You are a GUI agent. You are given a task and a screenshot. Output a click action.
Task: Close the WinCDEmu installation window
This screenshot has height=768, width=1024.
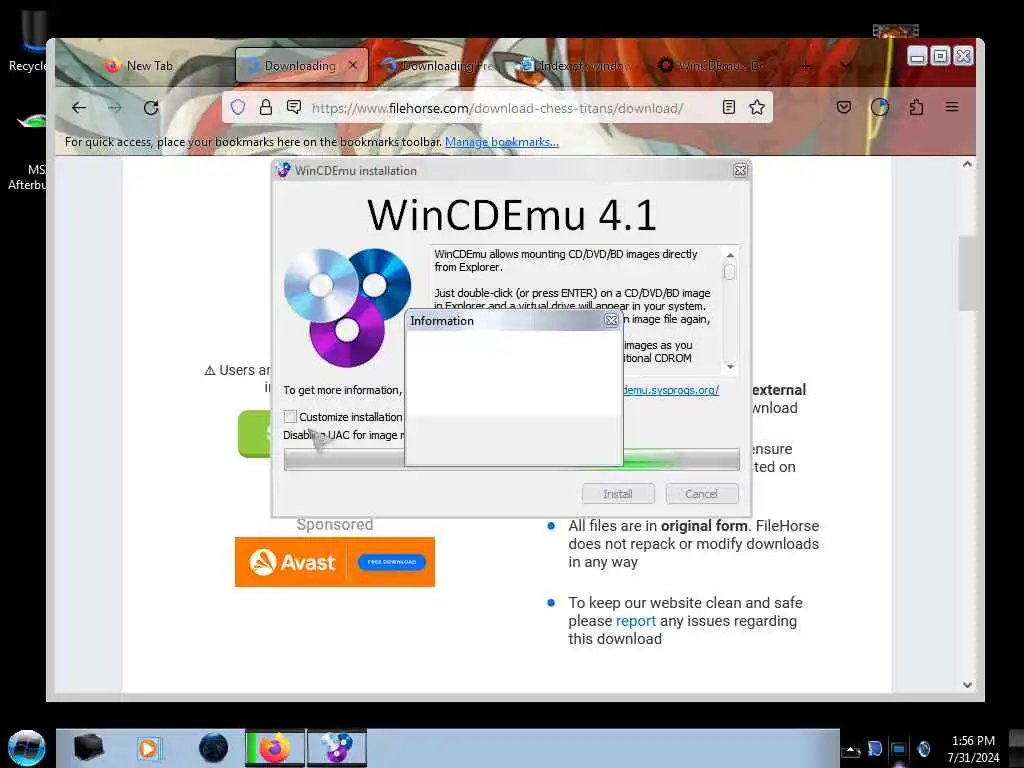coord(740,170)
